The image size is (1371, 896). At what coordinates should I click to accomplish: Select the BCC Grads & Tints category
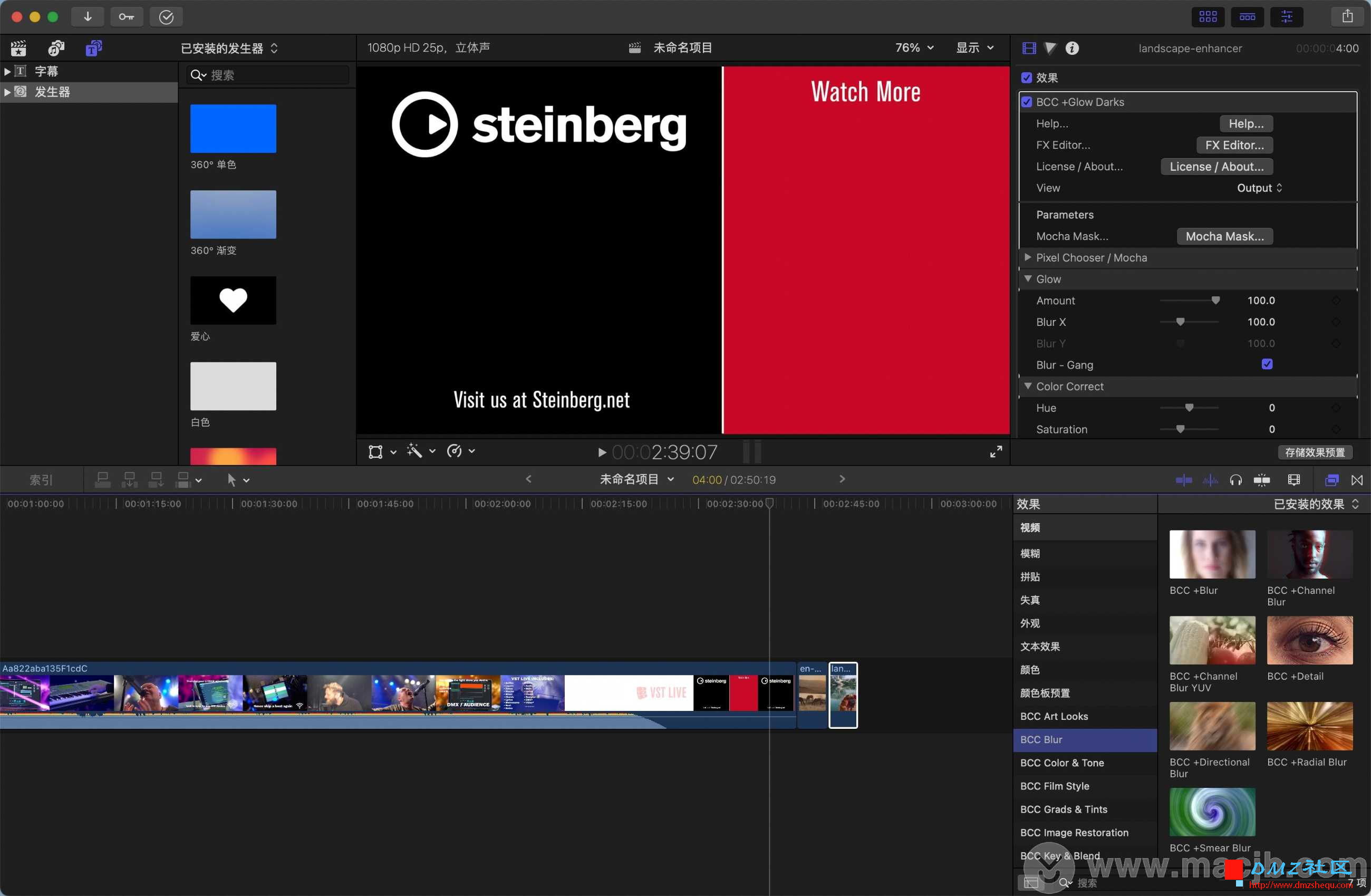[x=1085, y=809]
